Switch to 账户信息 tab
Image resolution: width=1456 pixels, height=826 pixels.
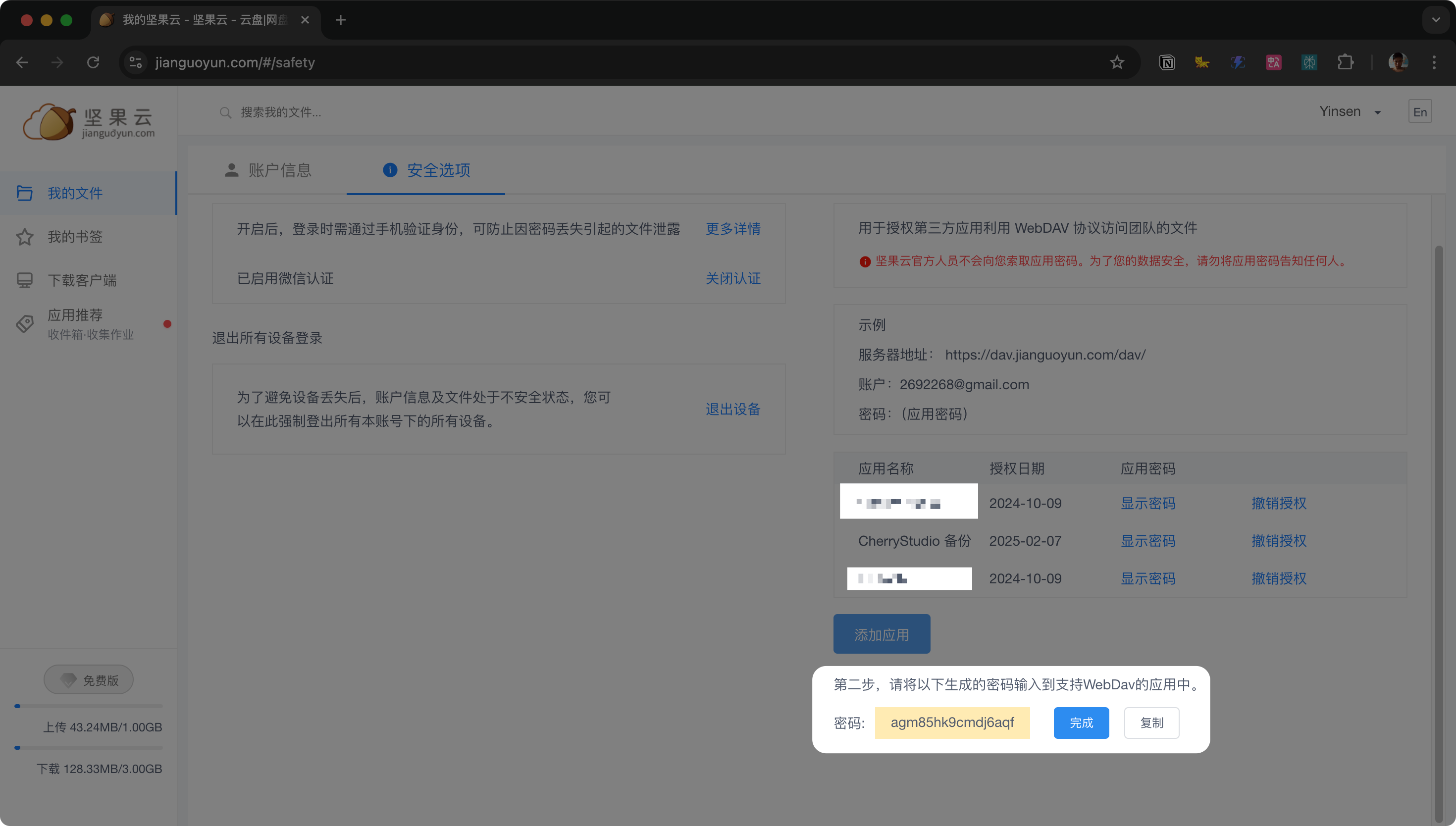[x=268, y=170]
